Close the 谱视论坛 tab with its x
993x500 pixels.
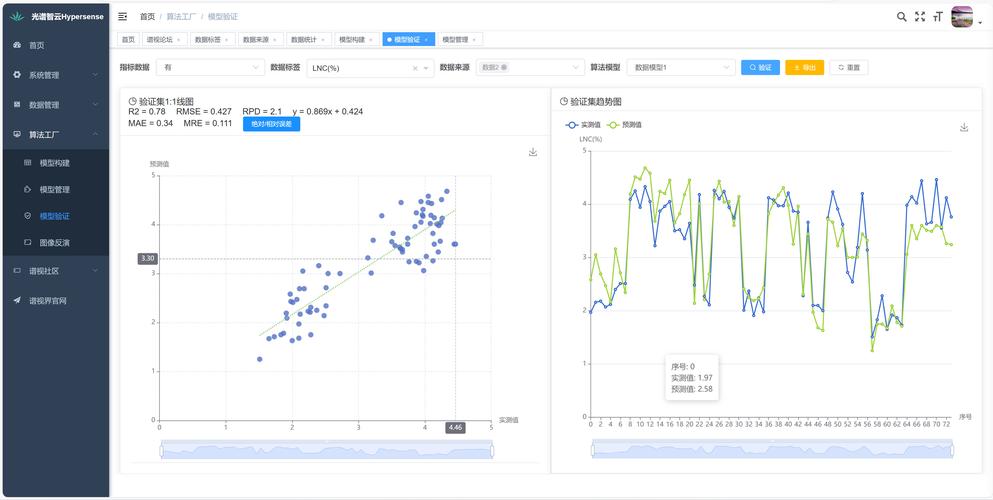pyautogui.click(x=179, y=40)
